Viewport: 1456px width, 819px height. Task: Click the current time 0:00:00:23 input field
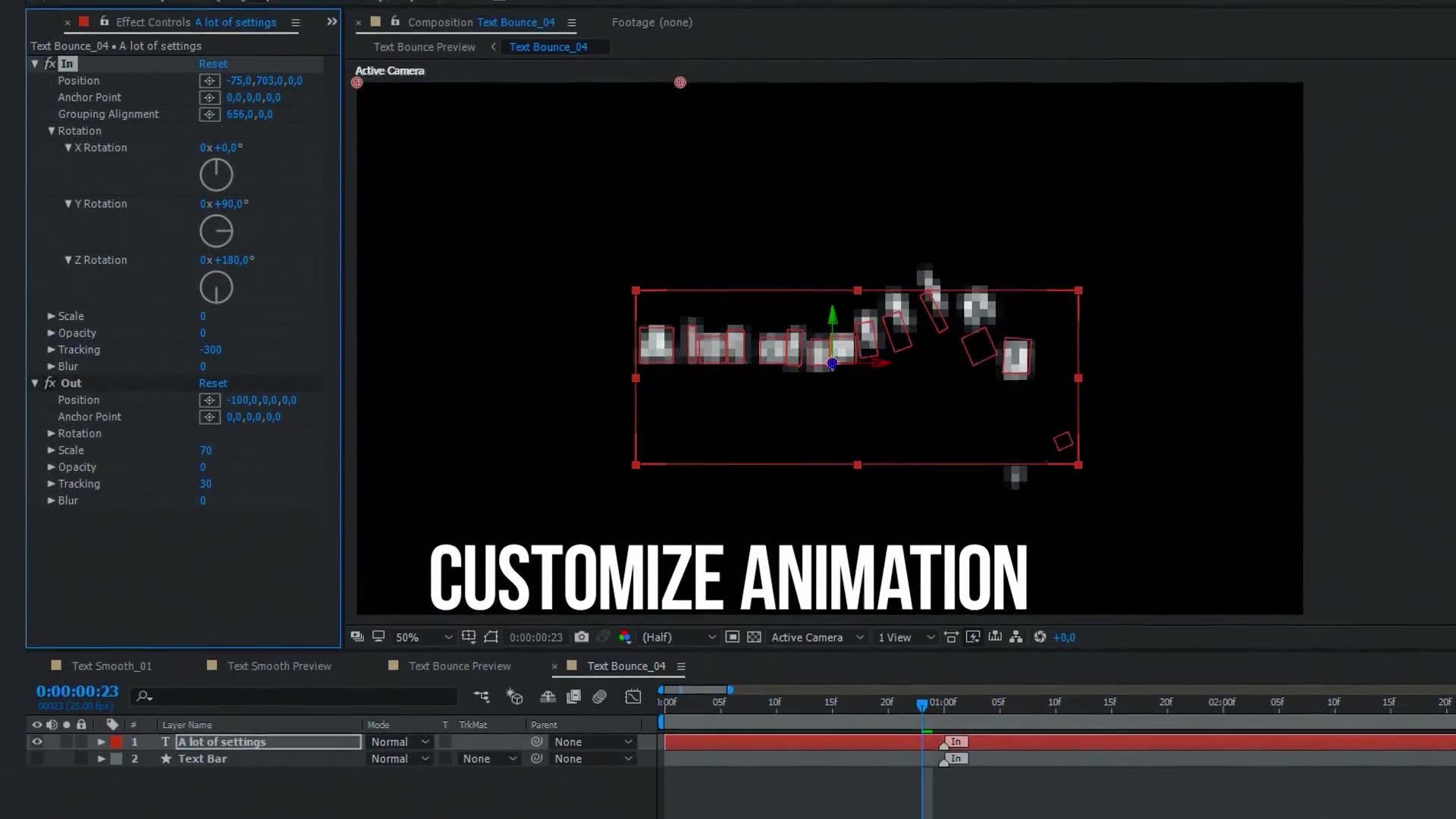point(77,691)
